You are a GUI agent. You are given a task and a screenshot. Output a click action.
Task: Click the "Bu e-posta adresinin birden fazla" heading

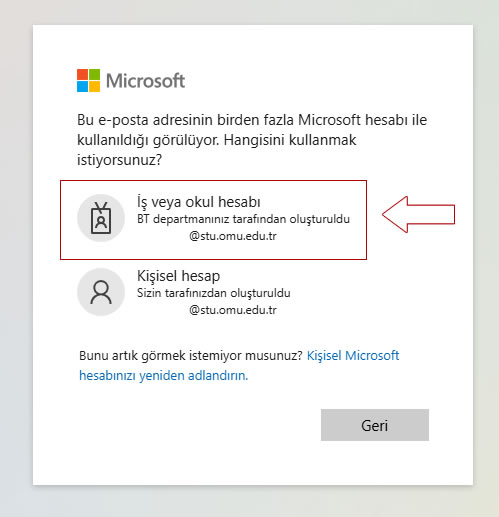coord(186,120)
